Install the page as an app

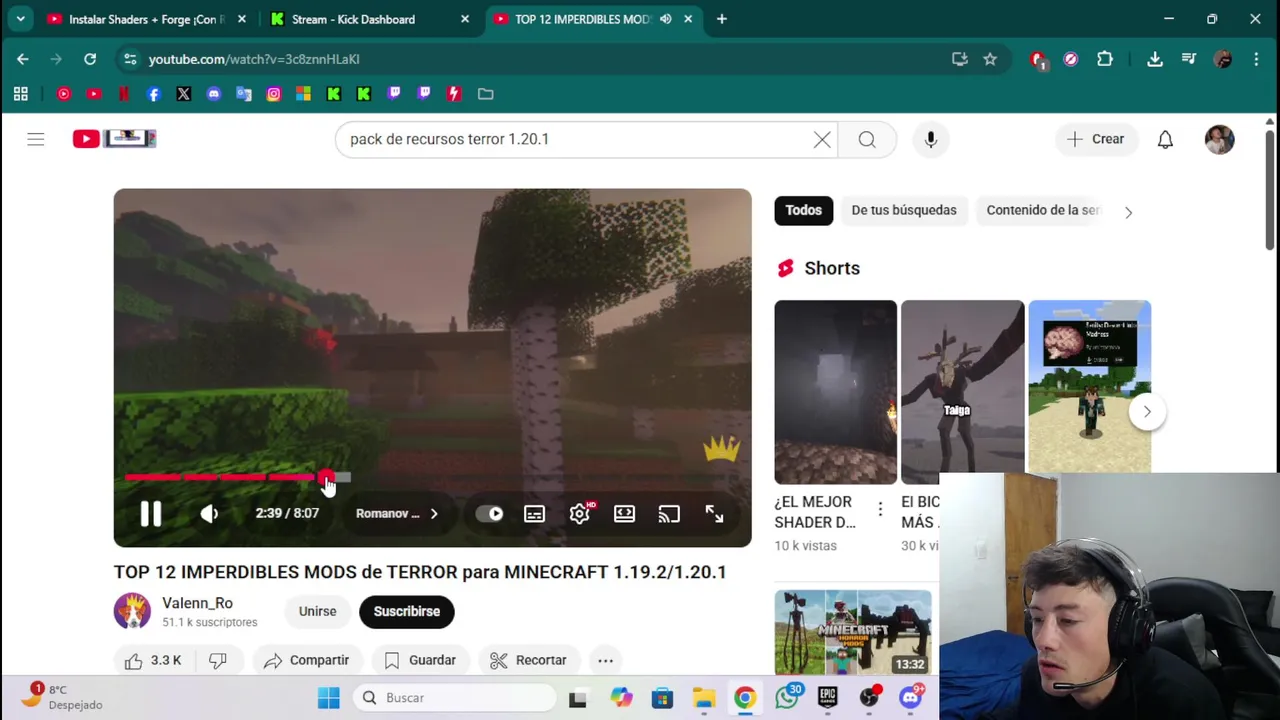[x=960, y=59]
